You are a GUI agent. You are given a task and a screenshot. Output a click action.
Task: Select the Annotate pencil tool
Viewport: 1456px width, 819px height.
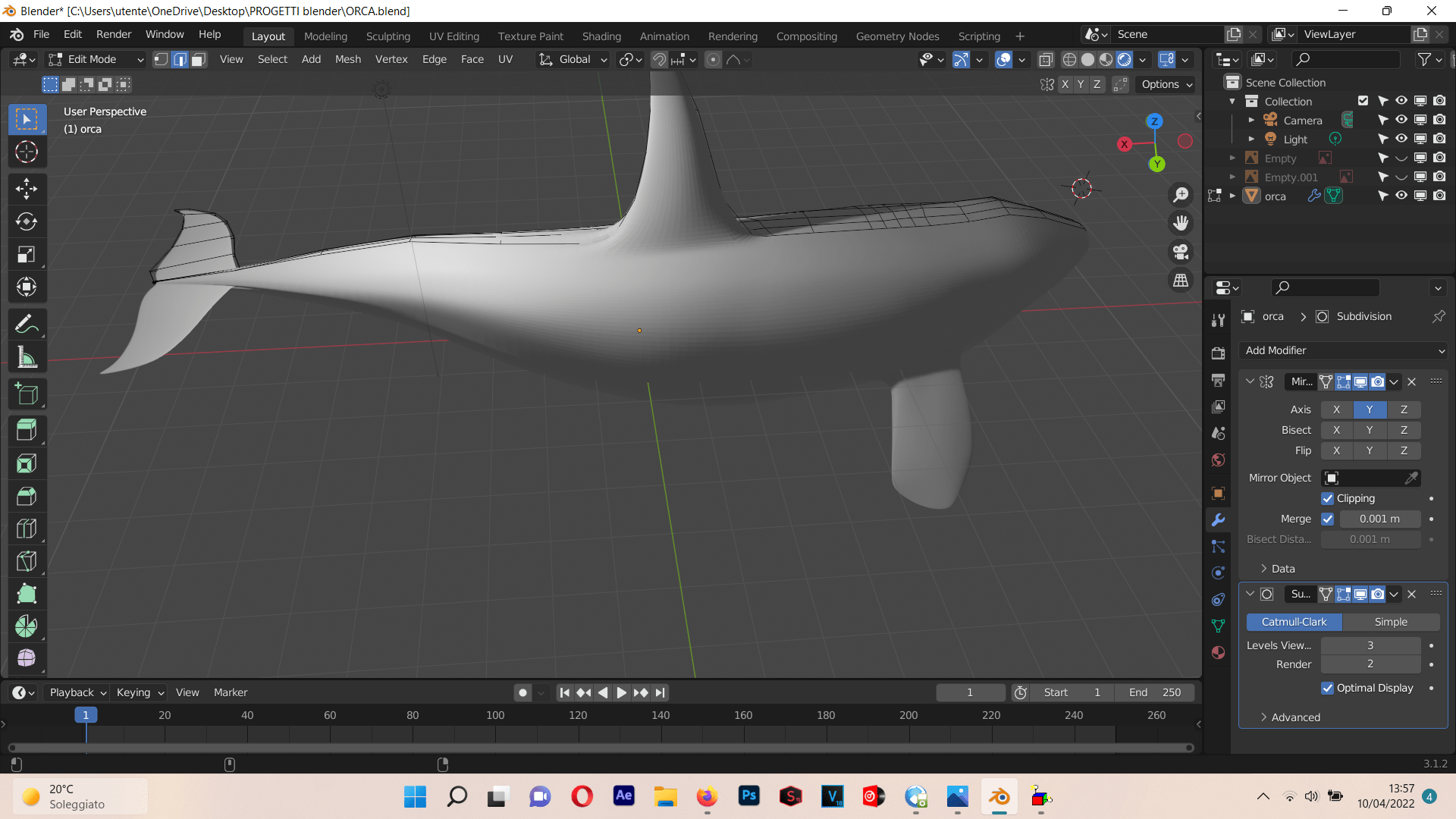27,325
